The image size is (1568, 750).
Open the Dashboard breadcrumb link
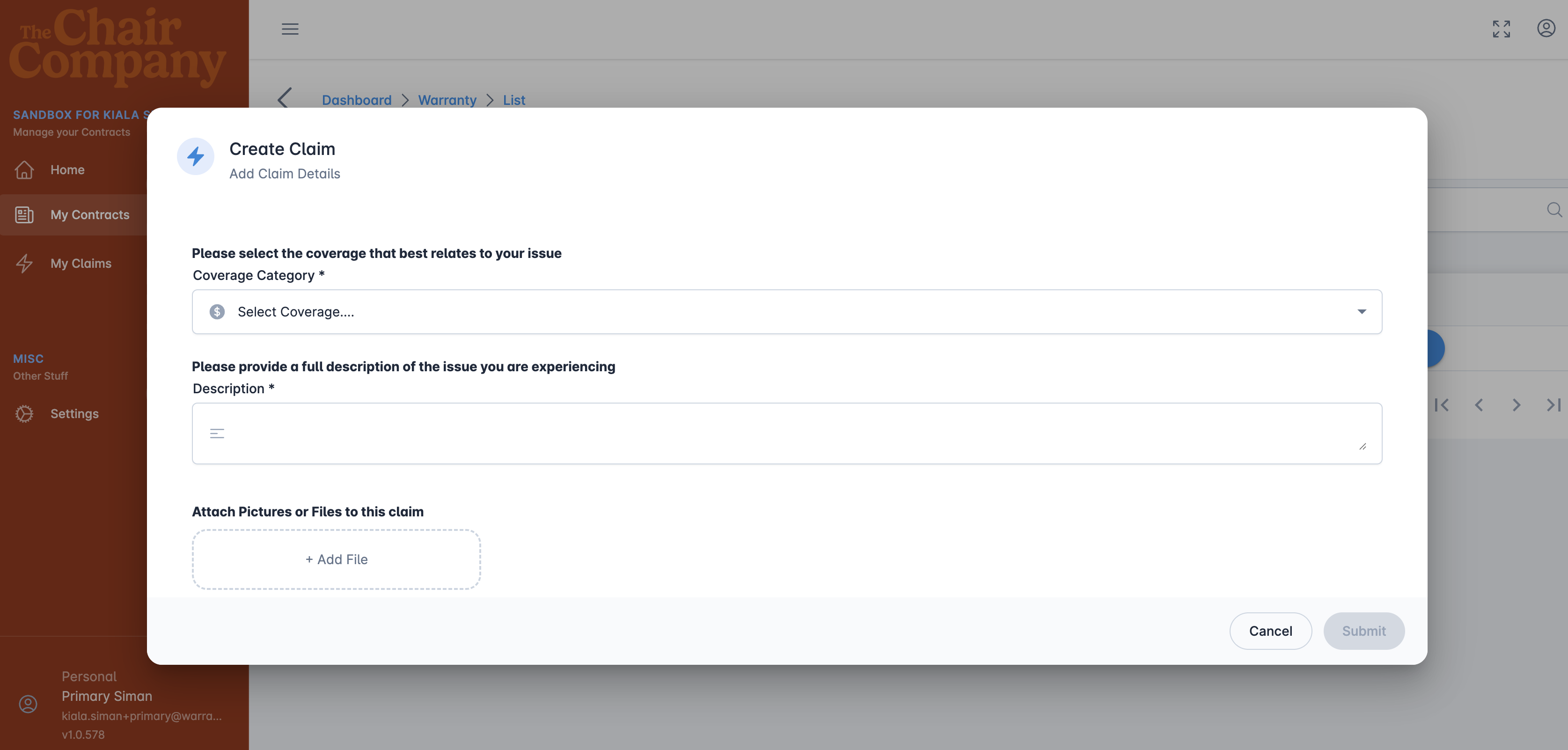tap(357, 100)
